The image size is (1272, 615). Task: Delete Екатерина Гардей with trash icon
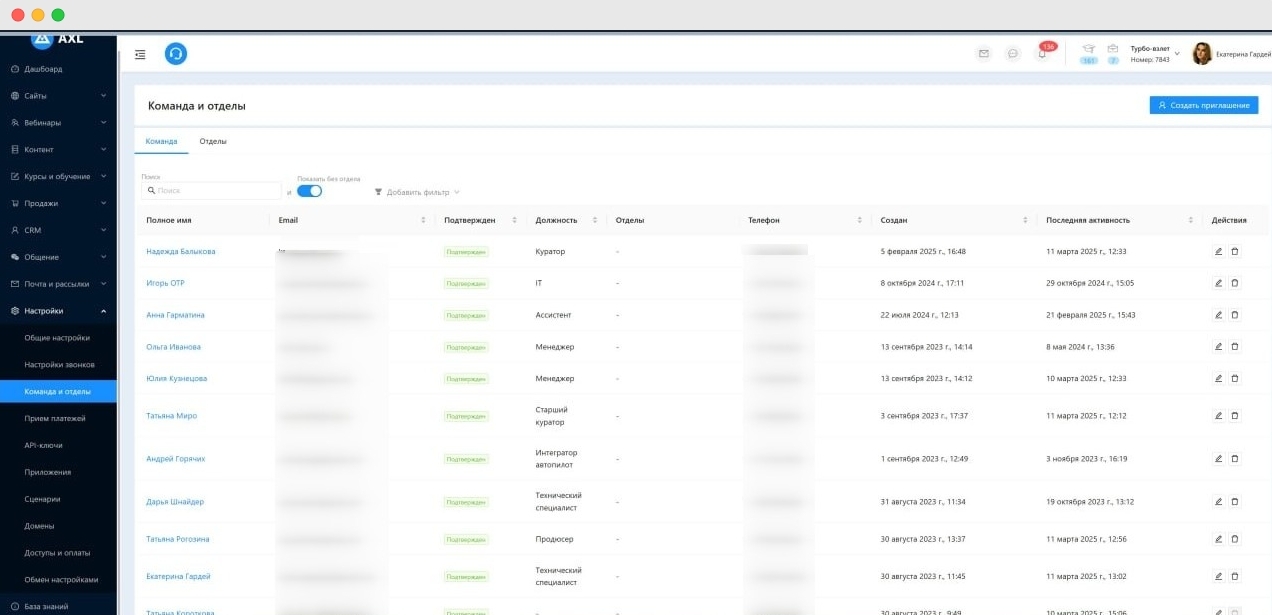[1234, 576]
